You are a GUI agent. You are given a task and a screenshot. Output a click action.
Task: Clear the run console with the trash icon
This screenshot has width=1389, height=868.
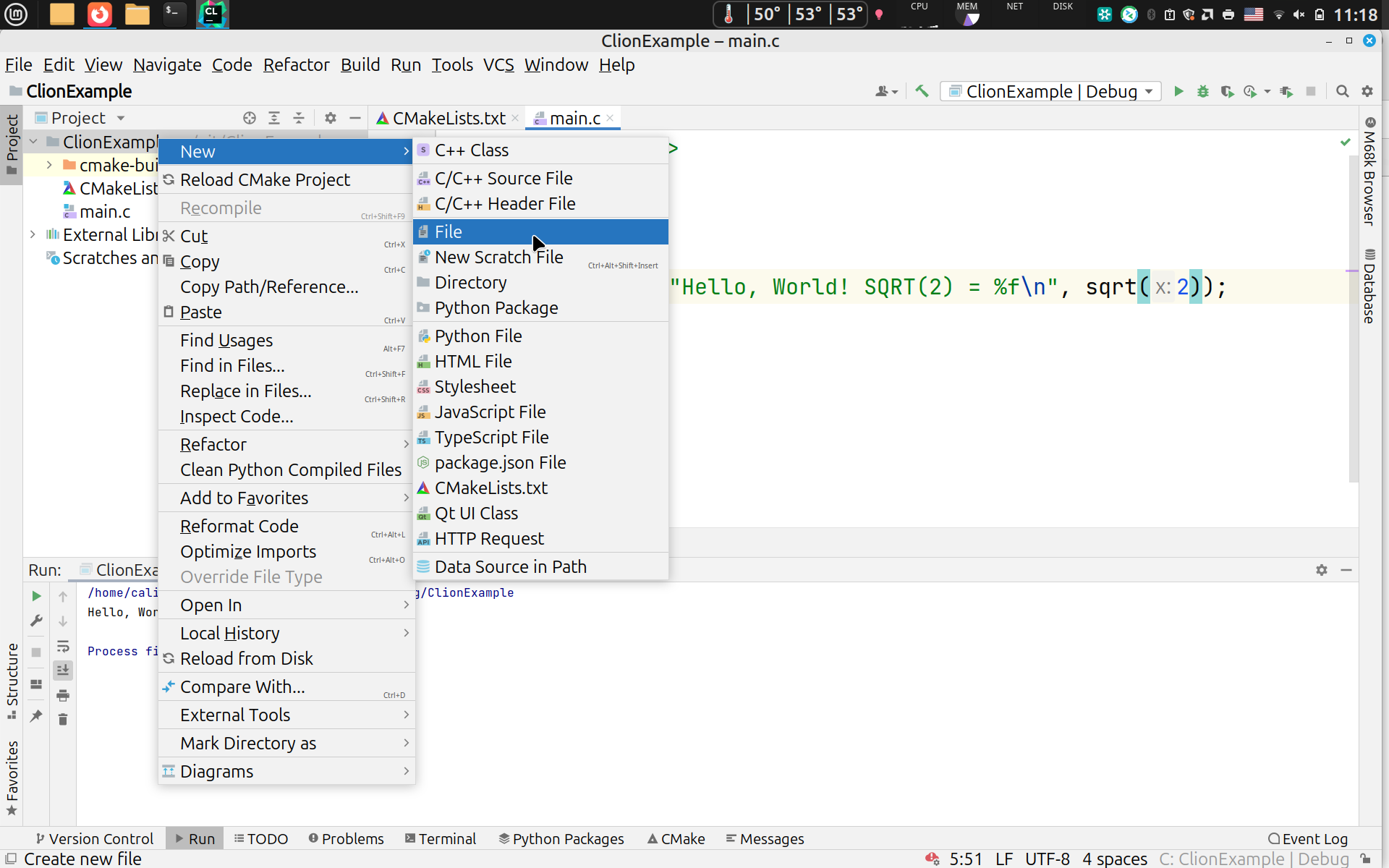[63, 719]
